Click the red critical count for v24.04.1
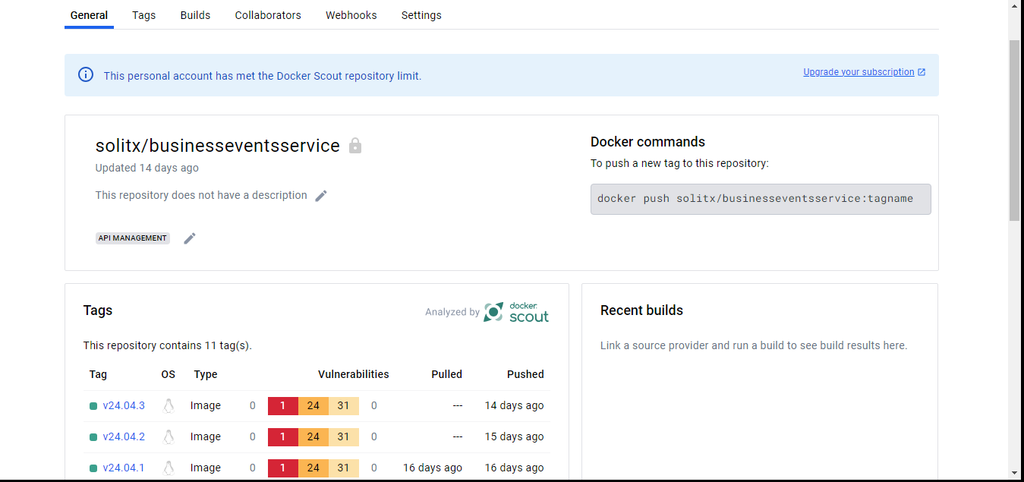 (x=283, y=468)
